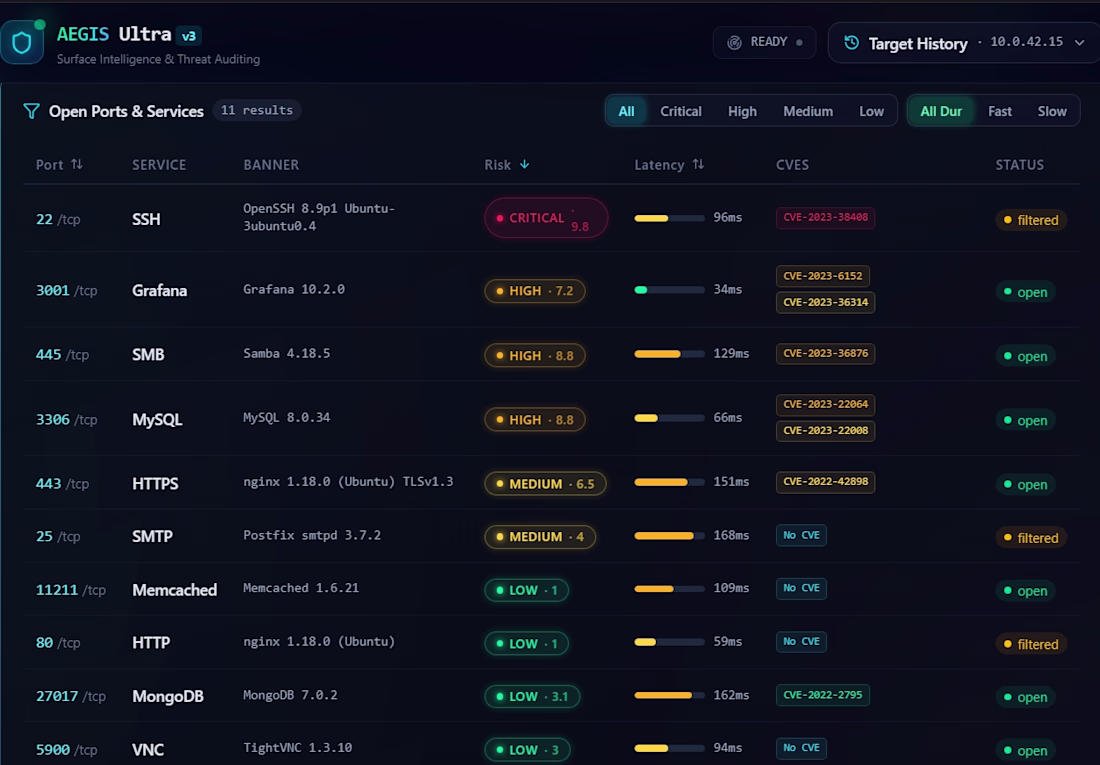Screen dimensions: 1100x765
Task: Click the CVES column header
Action: coord(792,165)
